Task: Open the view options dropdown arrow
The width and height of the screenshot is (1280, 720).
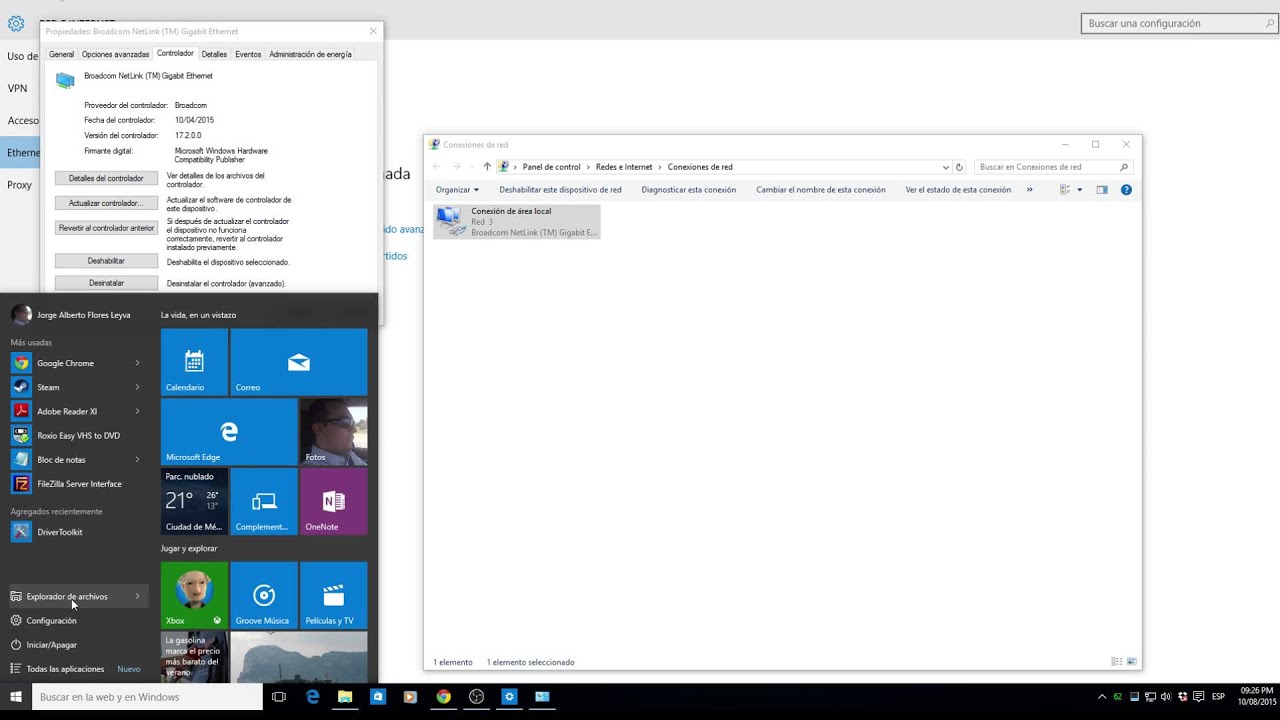Action: (x=1079, y=190)
